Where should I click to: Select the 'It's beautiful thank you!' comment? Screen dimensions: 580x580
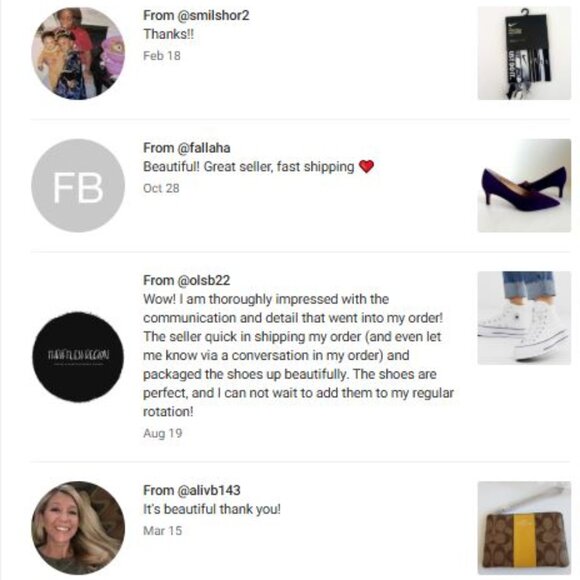tap(212, 509)
